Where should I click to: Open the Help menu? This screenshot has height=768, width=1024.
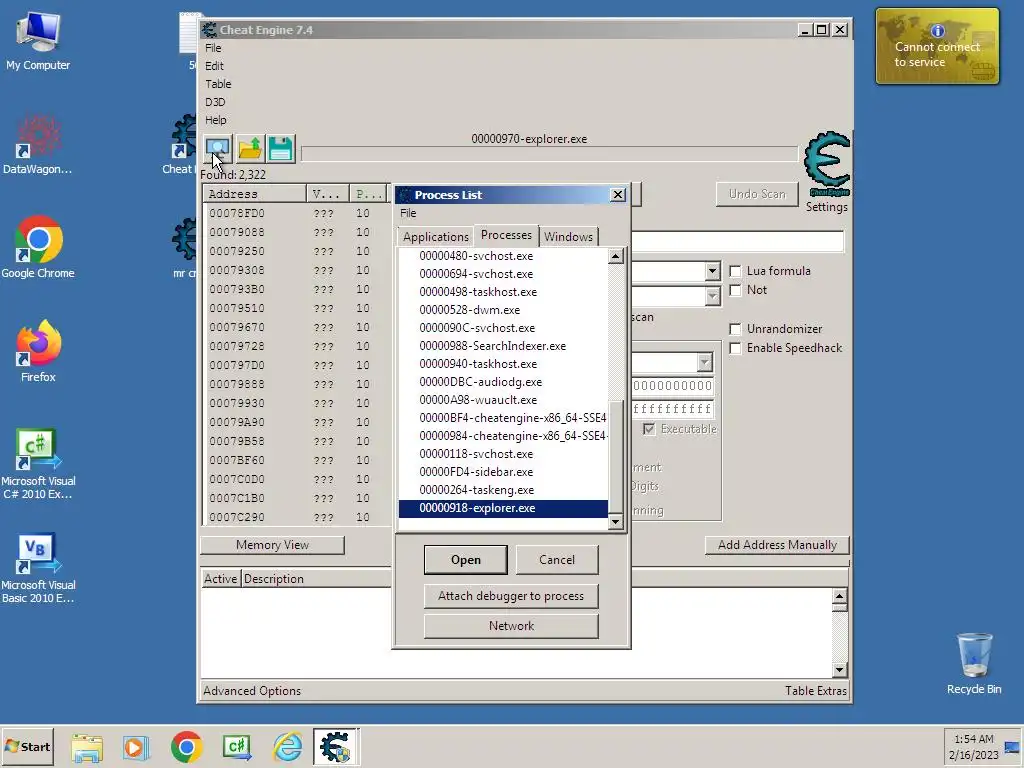point(216,120)
